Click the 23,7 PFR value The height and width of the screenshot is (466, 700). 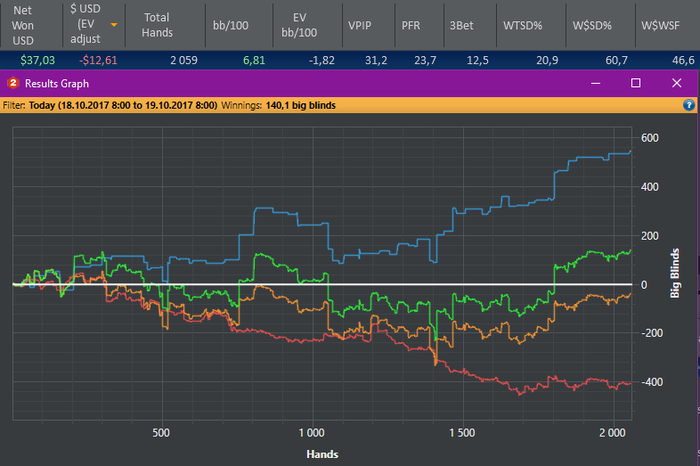click(425, 60)
